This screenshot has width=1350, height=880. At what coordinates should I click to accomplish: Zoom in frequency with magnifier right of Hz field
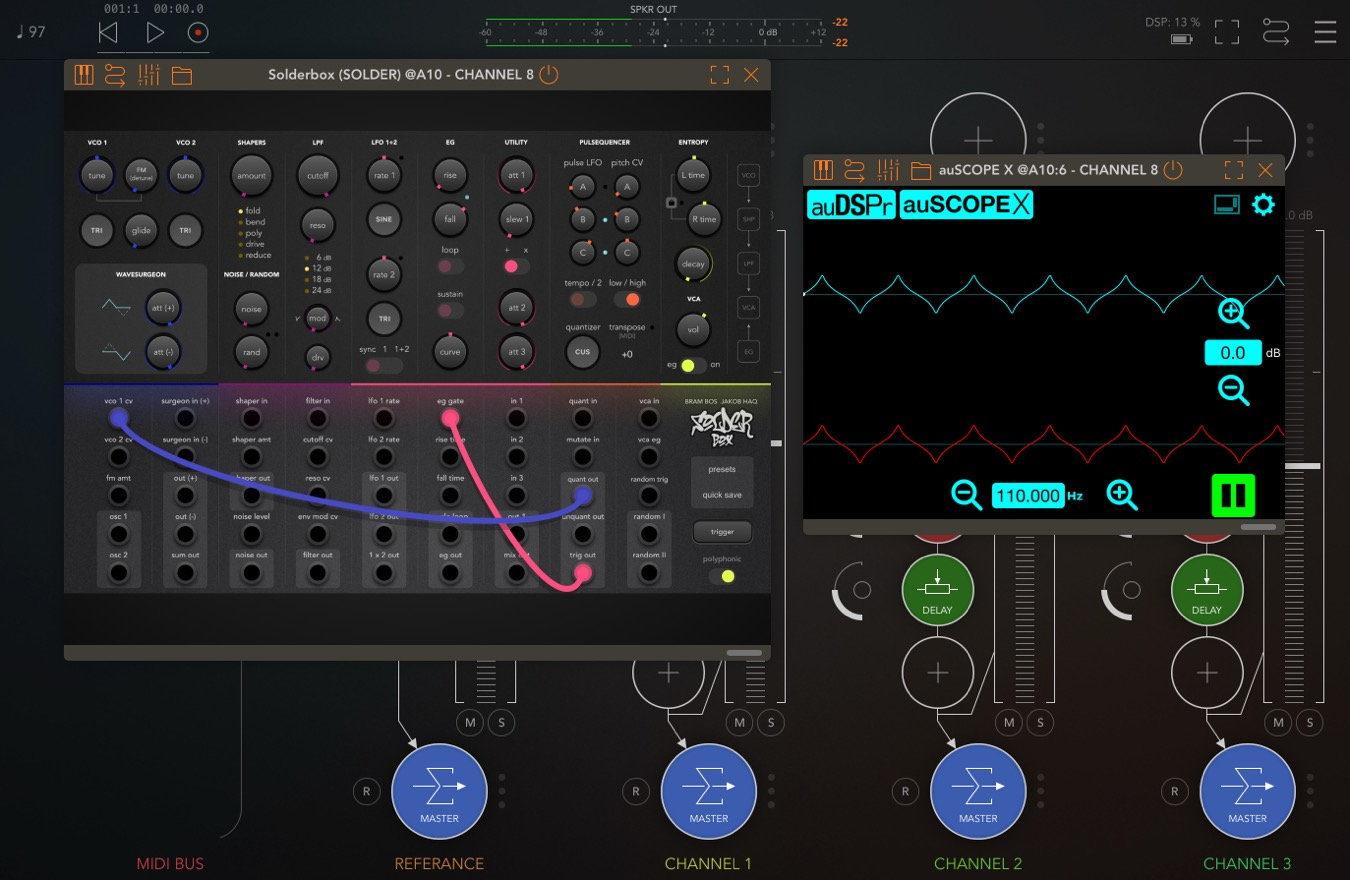tap(1121, 495)
